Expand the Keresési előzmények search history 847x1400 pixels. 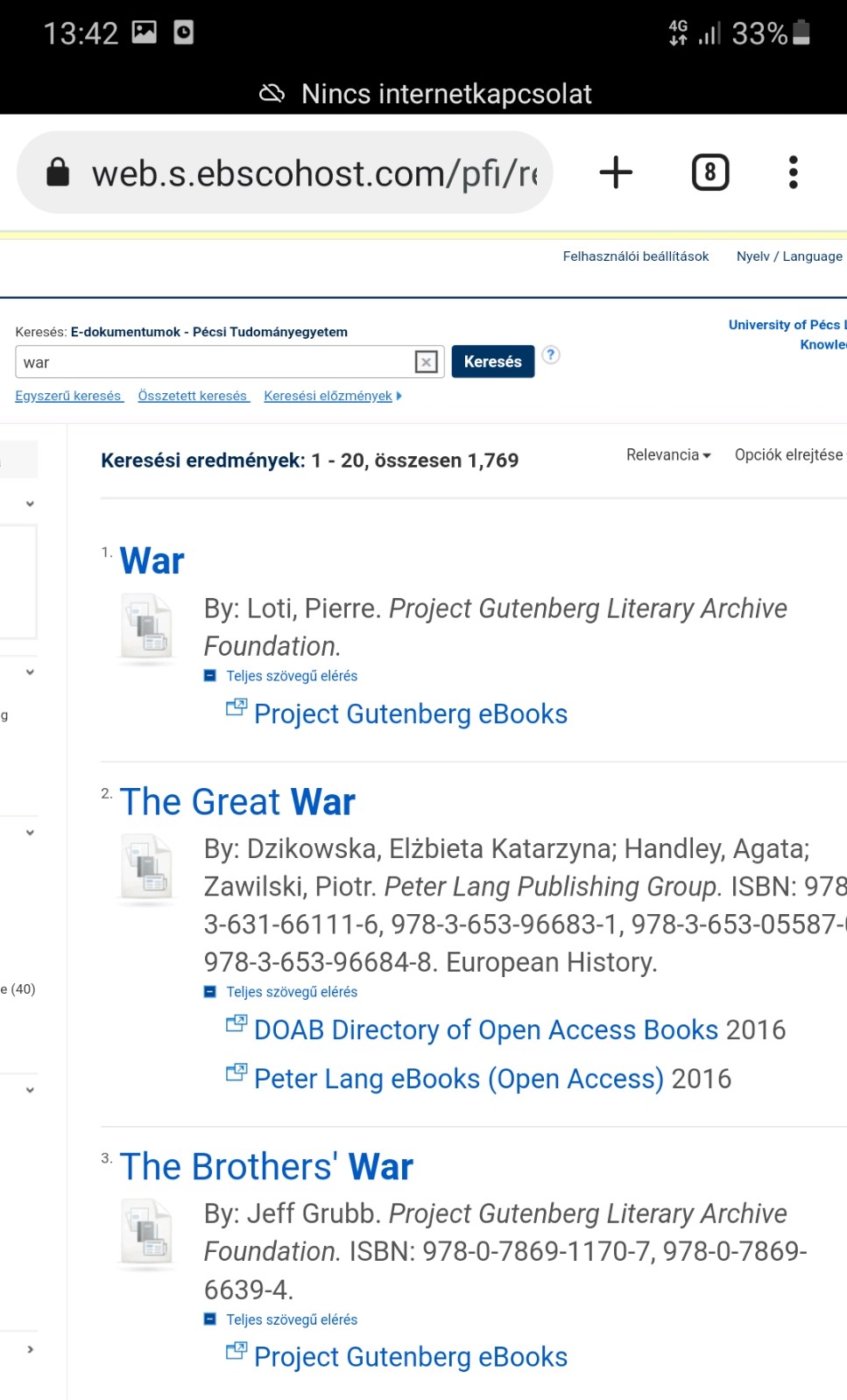pos(332,396)
